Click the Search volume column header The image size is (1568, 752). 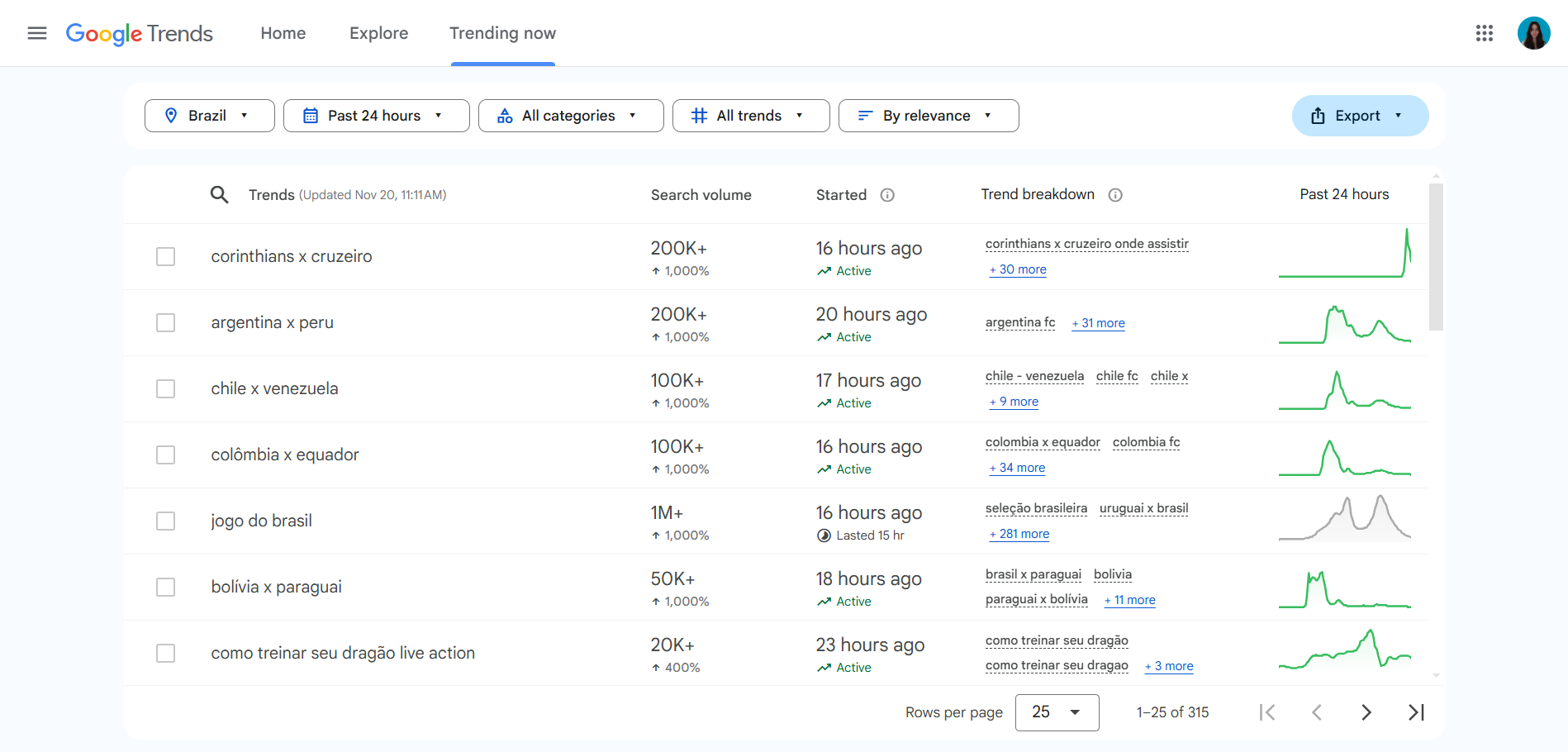coord(701,195)
